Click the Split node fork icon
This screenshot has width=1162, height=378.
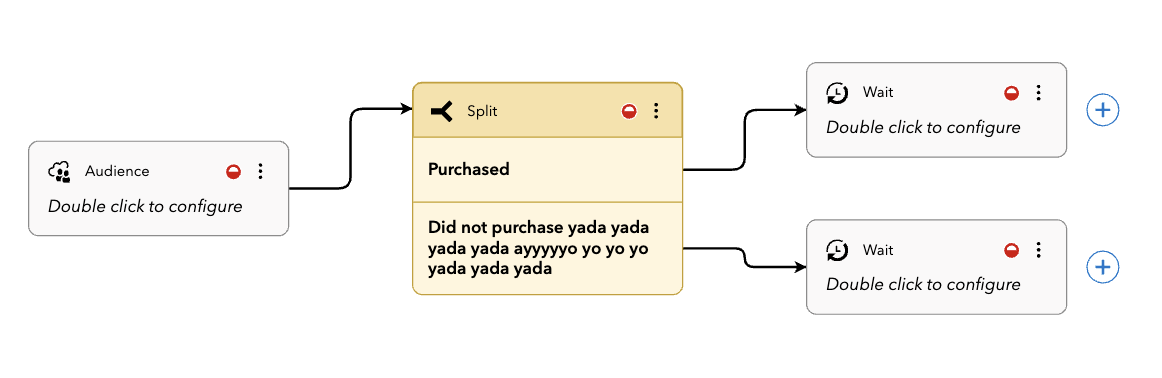pos(442,112)
